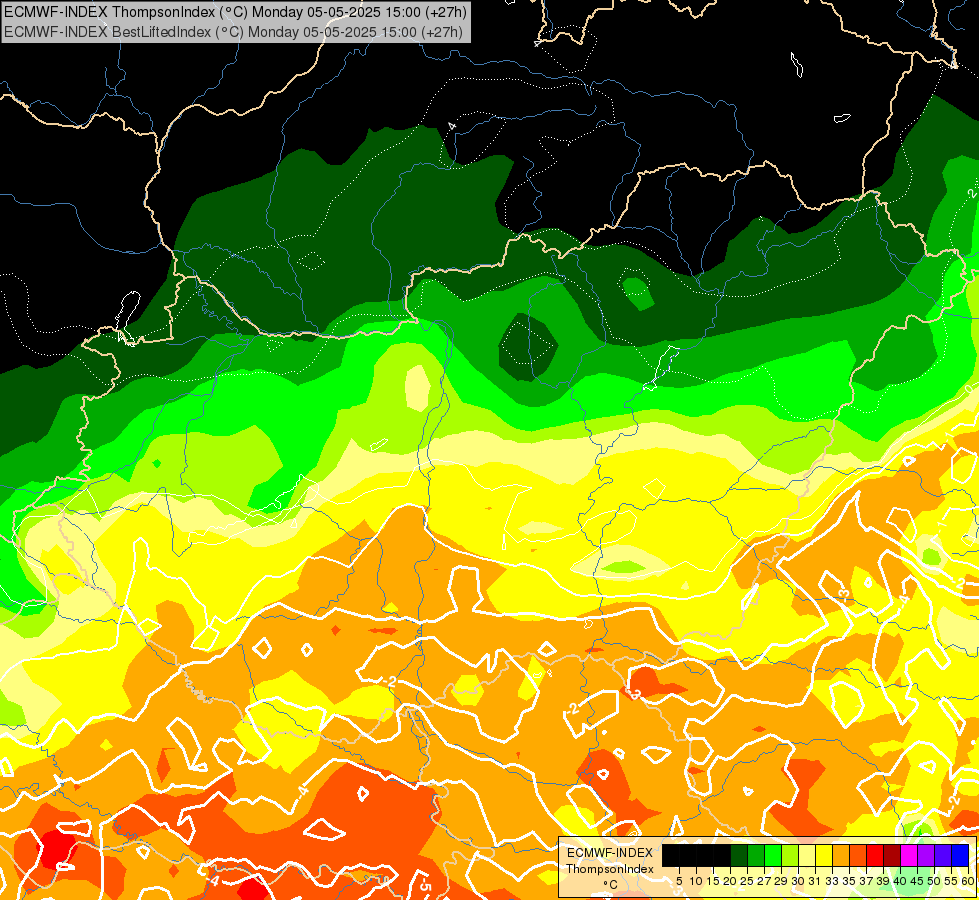Click the bright green 27–29 legend swatch
Viewport: 979px width, 900px height.
[773, 856]
